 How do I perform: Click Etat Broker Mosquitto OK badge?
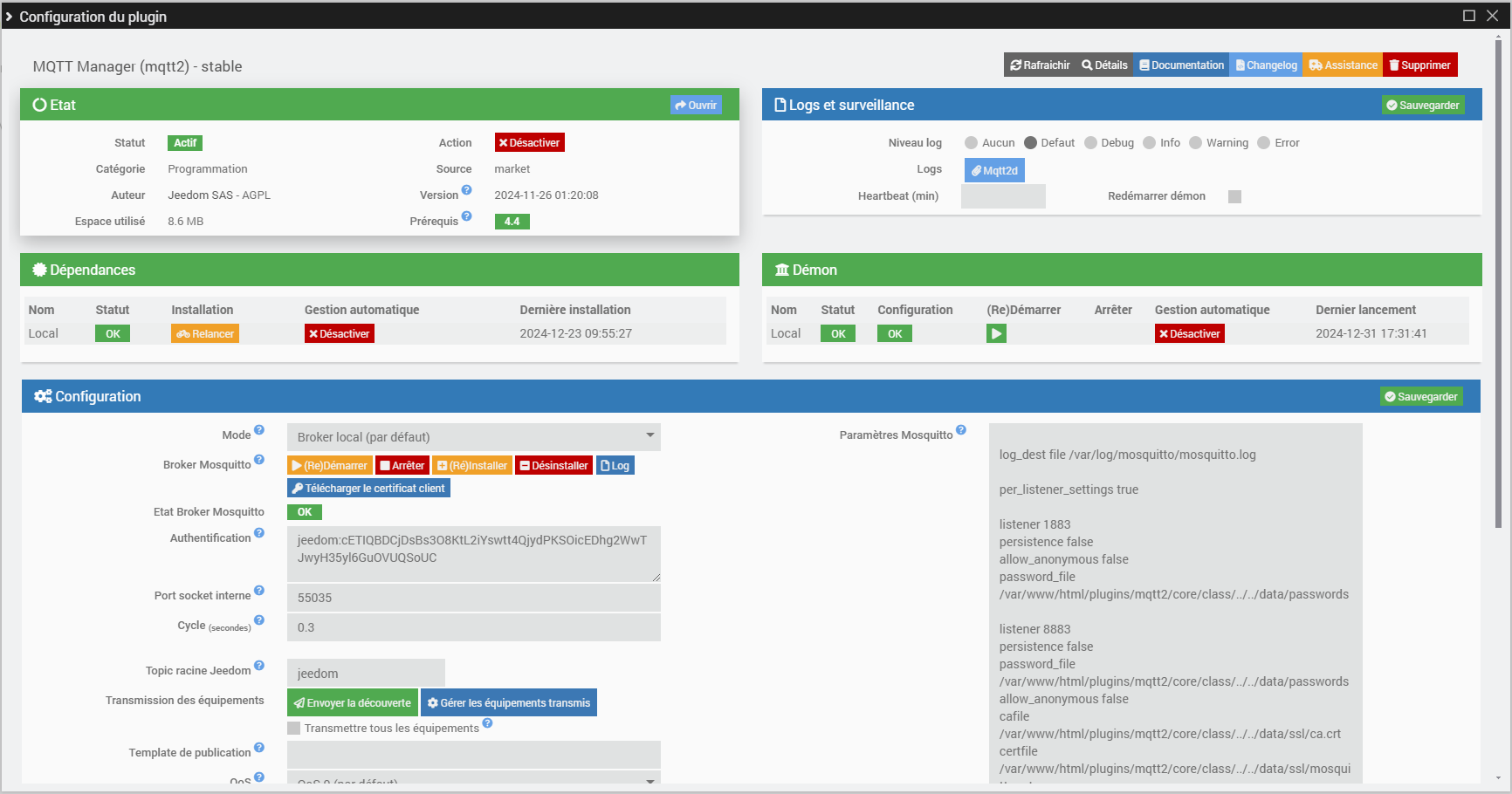pos(305,512)
